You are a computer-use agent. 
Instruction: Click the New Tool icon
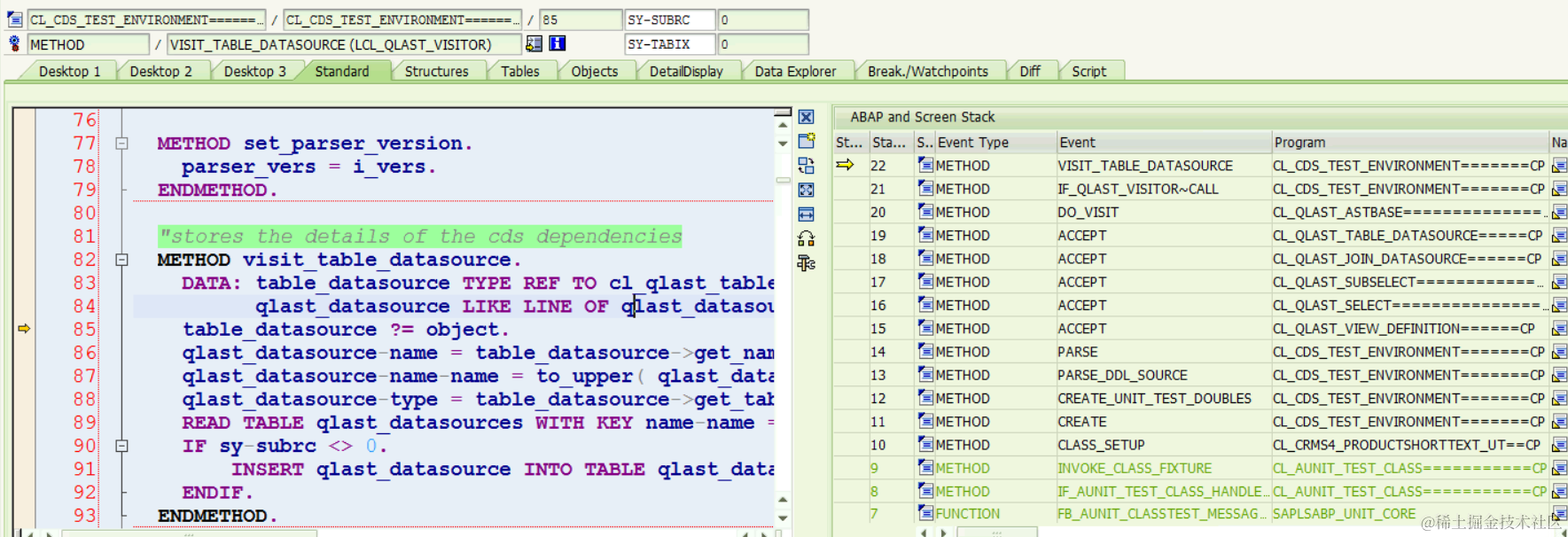[806, 141]
